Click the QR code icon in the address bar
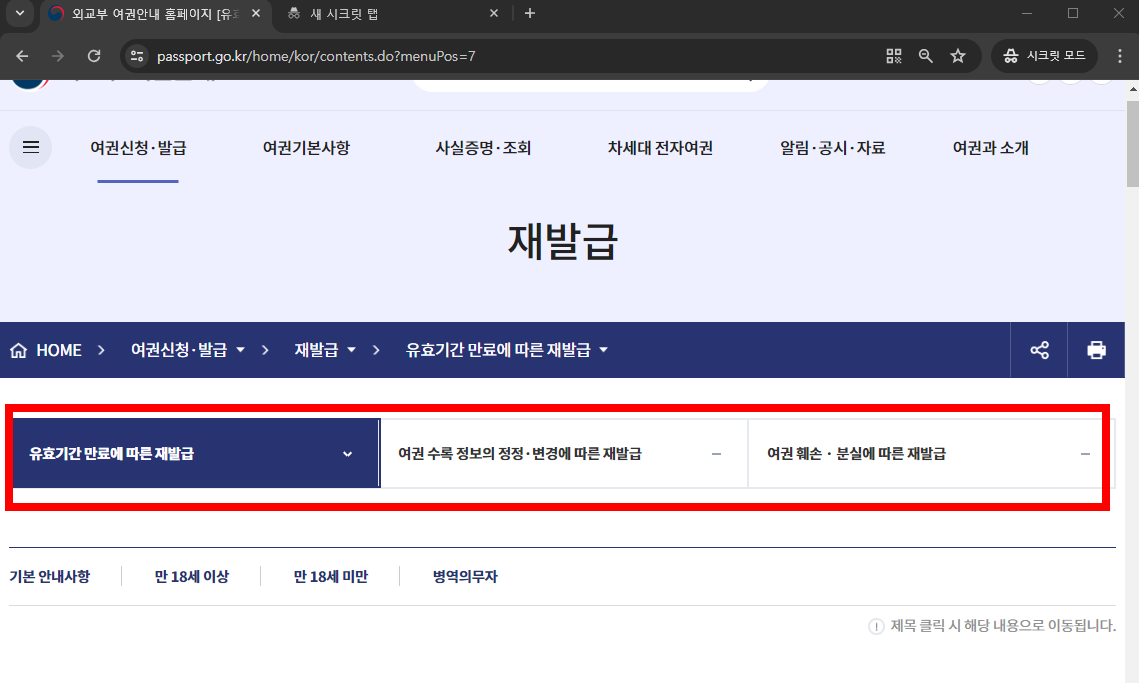1139x683 pixels. click(893, 56)
